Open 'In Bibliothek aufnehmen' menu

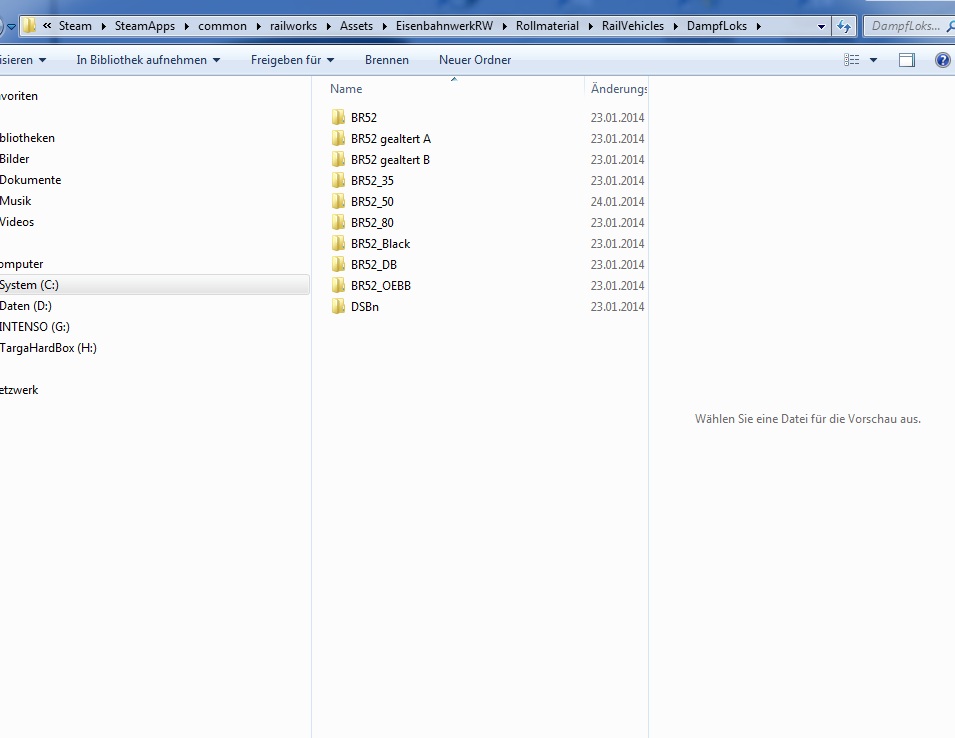click(148, 60)
